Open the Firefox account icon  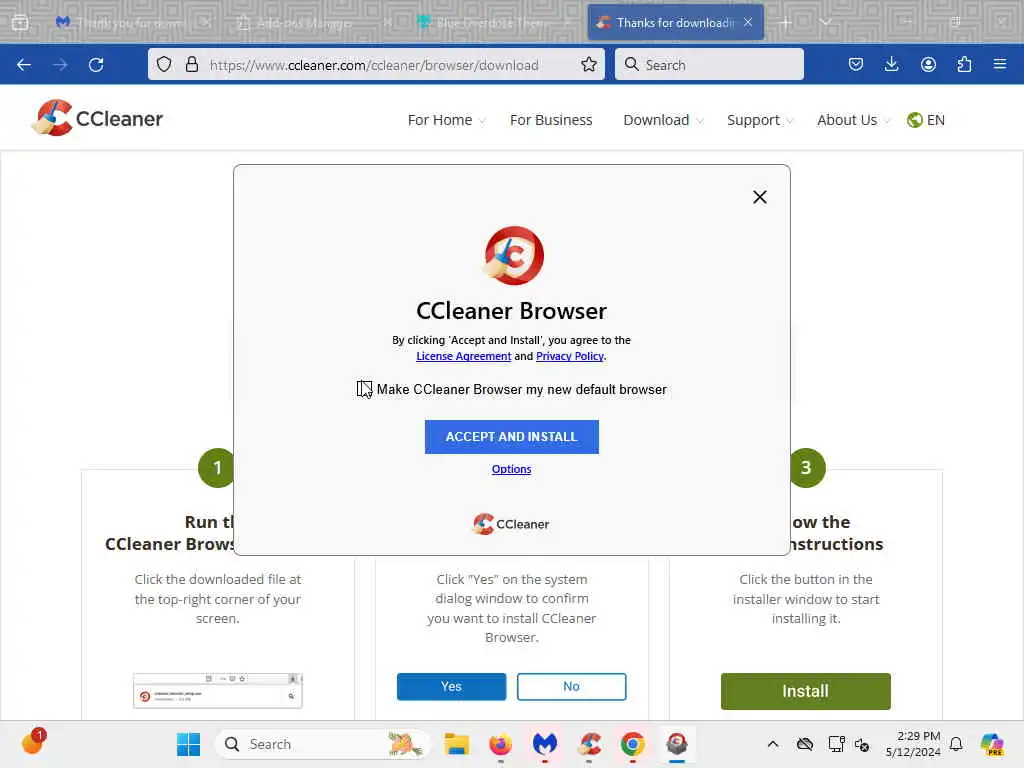pos(928,64)
